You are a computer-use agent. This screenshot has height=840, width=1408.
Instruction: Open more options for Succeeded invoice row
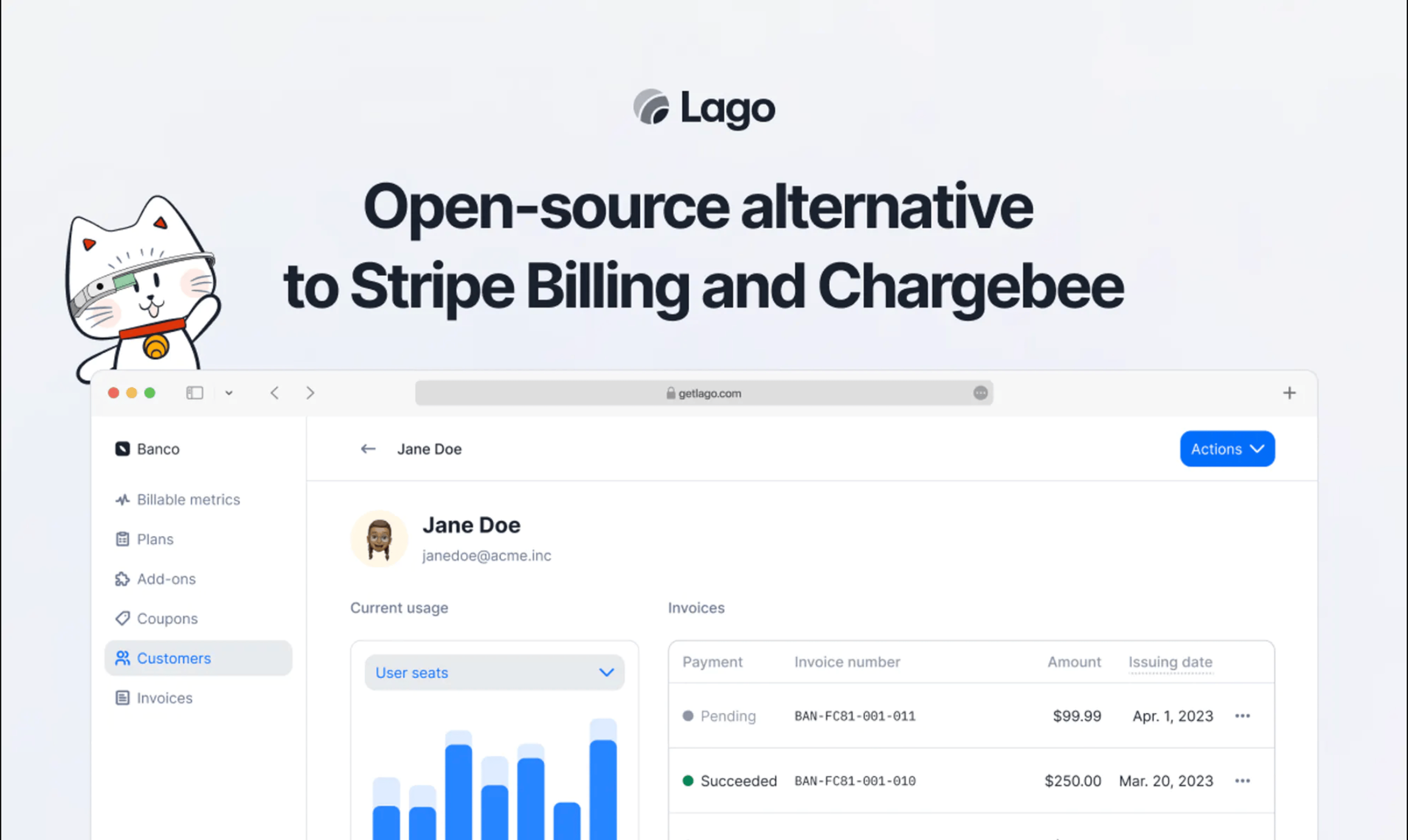tap(1242, 781)
